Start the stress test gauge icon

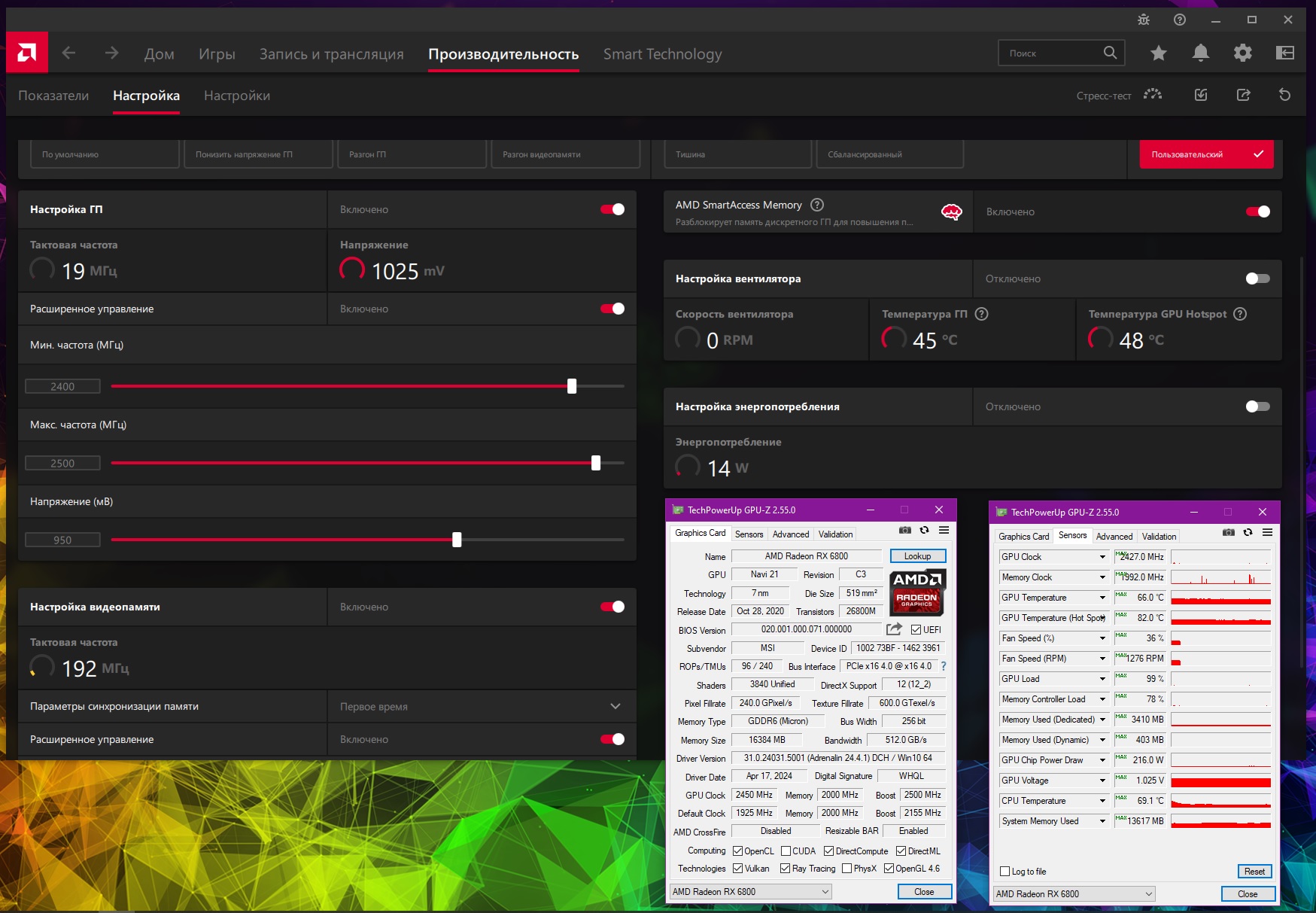coord(1153,95)
